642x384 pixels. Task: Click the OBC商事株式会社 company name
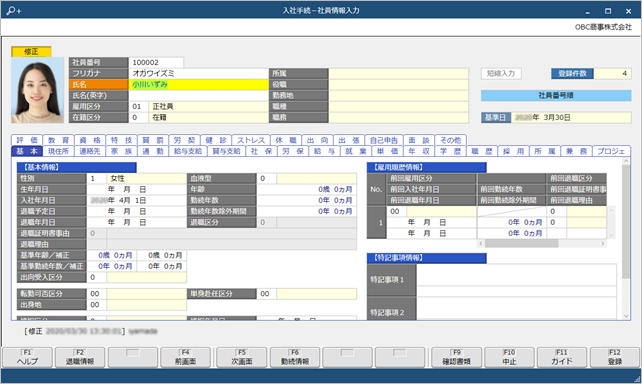pyautogui.click(x=603, y=27)
